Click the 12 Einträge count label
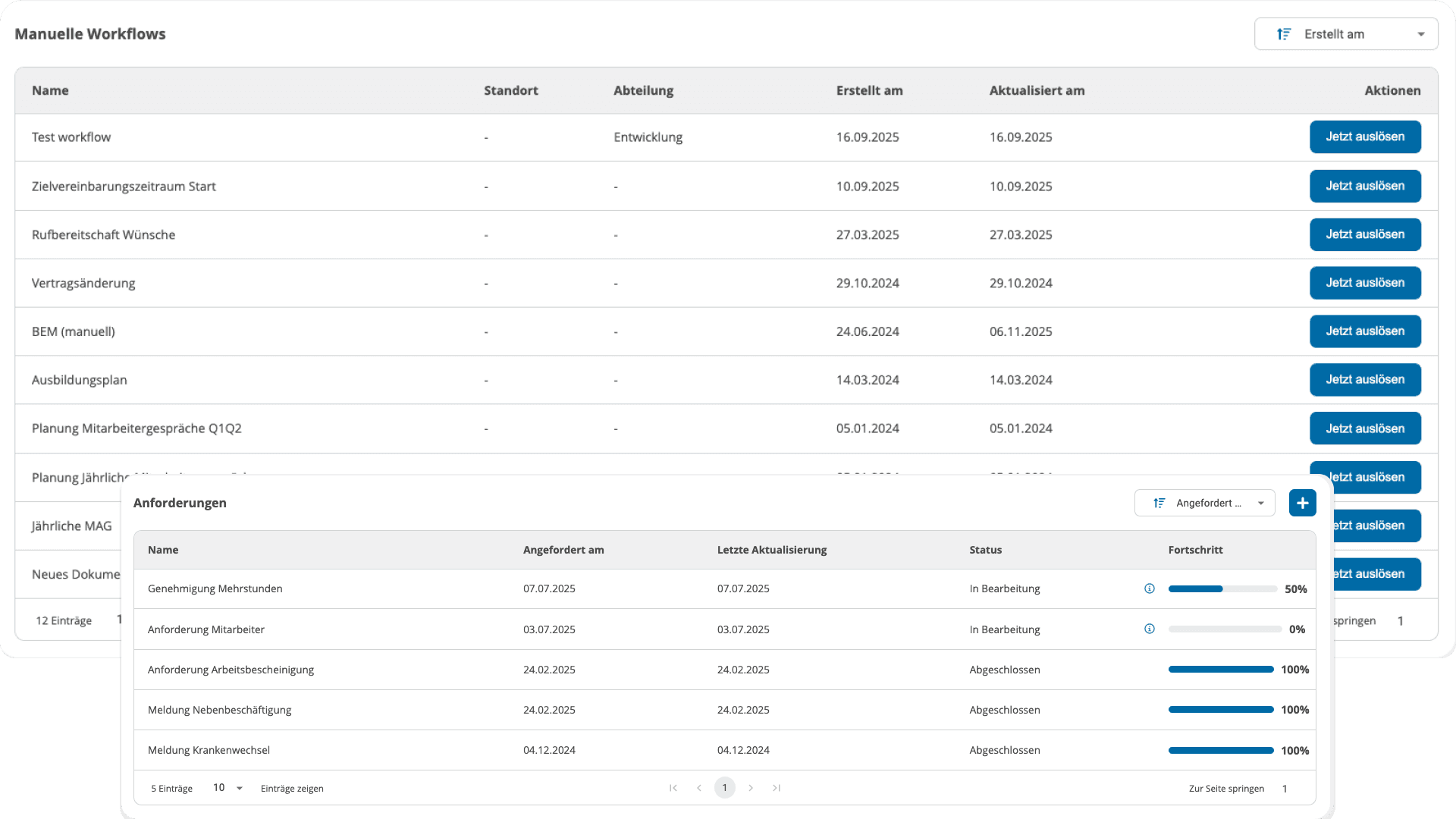The width and height of the screenshot is (1456, 819). 64,620
